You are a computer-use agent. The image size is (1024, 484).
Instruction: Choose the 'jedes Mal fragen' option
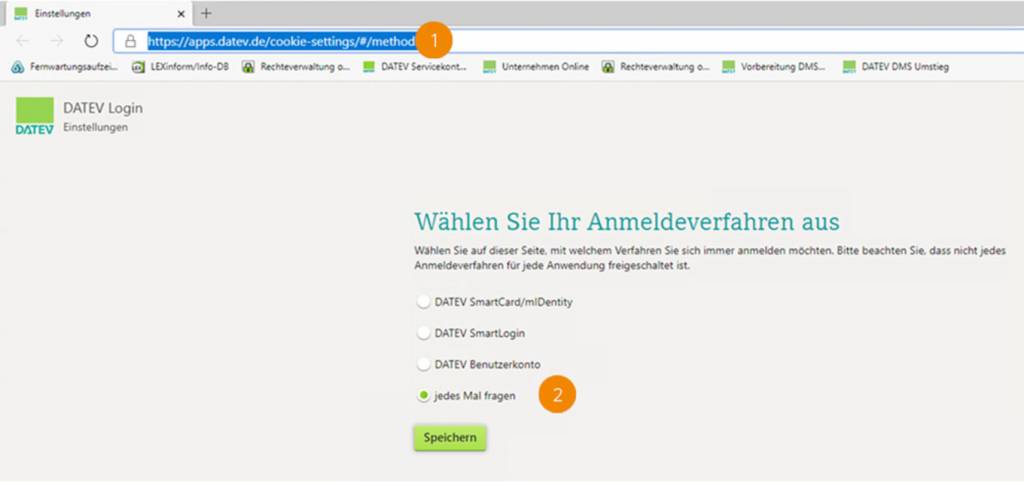[424, 396]
